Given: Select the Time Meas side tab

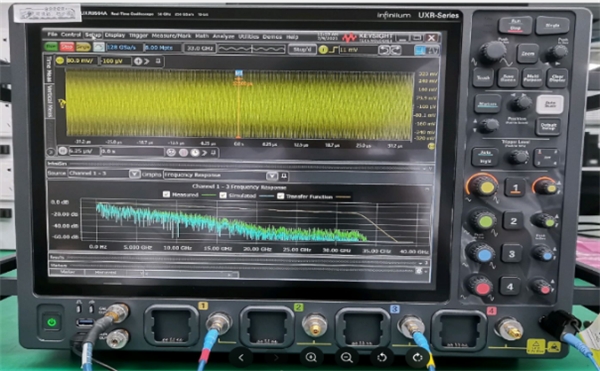Looking at the screenshot, I should point(49,68).
